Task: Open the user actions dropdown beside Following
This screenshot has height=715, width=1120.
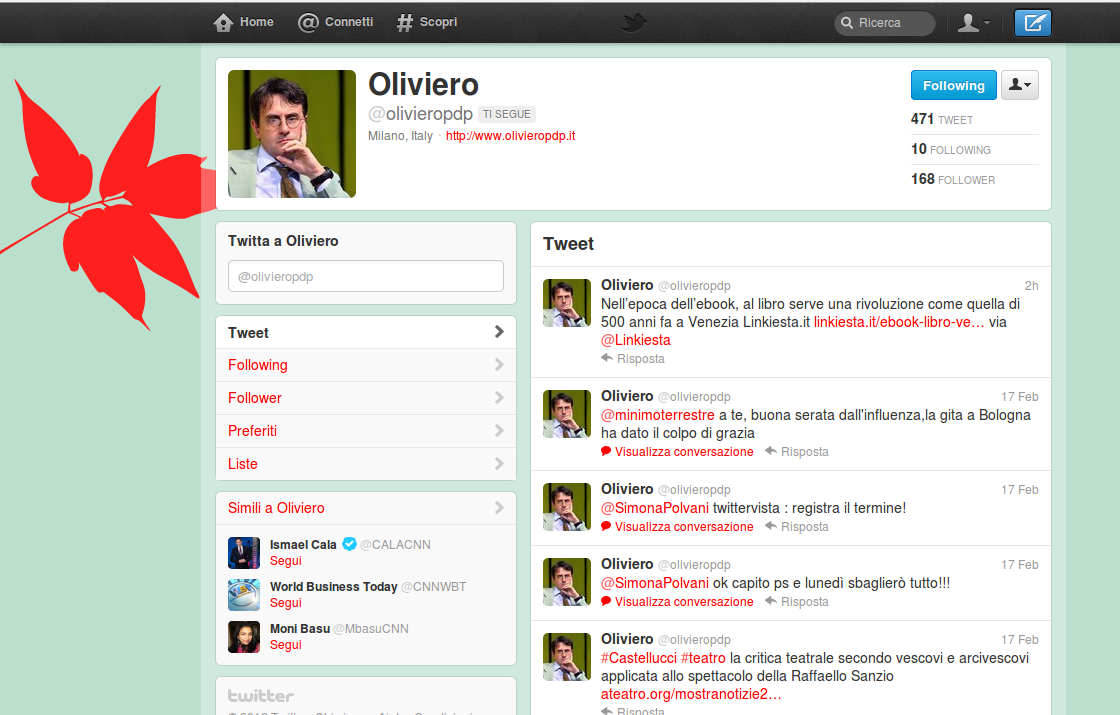Action: coord(1020,86)
